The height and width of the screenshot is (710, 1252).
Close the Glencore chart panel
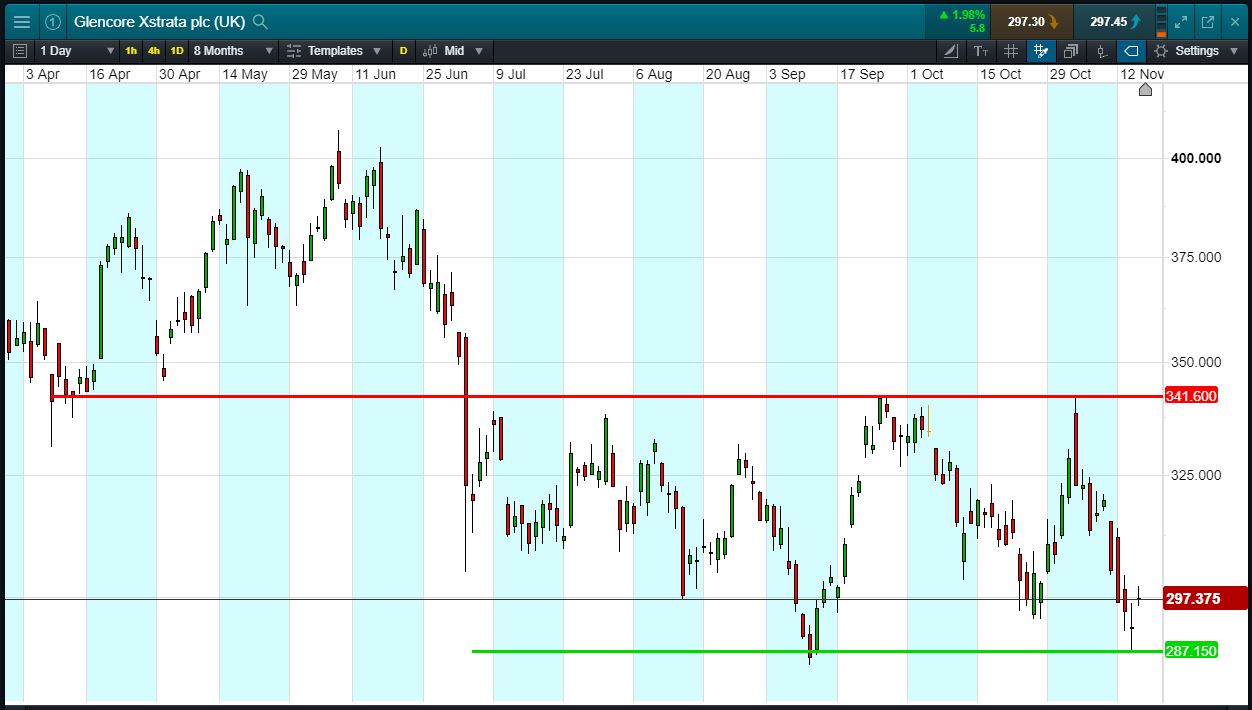click(x=1234, y=21)
